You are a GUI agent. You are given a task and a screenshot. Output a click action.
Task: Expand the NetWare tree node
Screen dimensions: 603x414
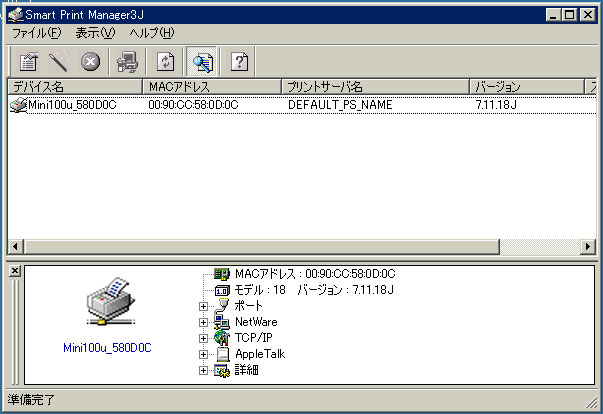click(x=203, y=323)
